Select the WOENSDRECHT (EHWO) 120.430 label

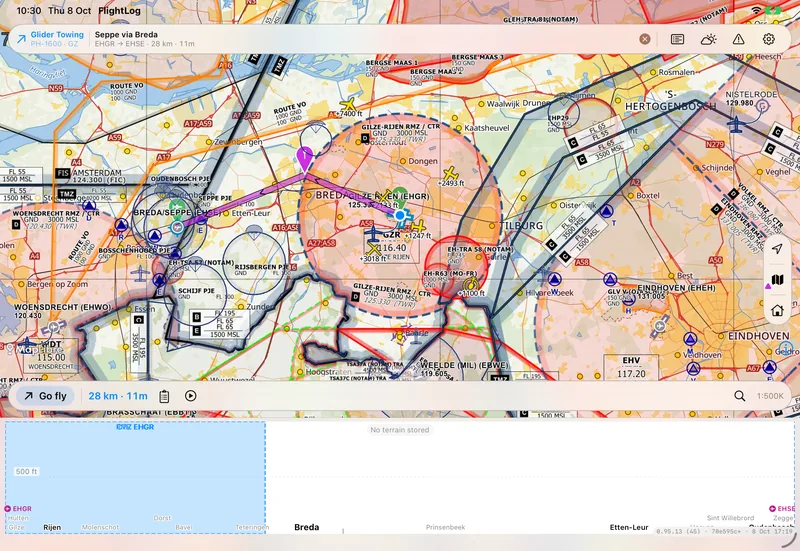(62, 311)
